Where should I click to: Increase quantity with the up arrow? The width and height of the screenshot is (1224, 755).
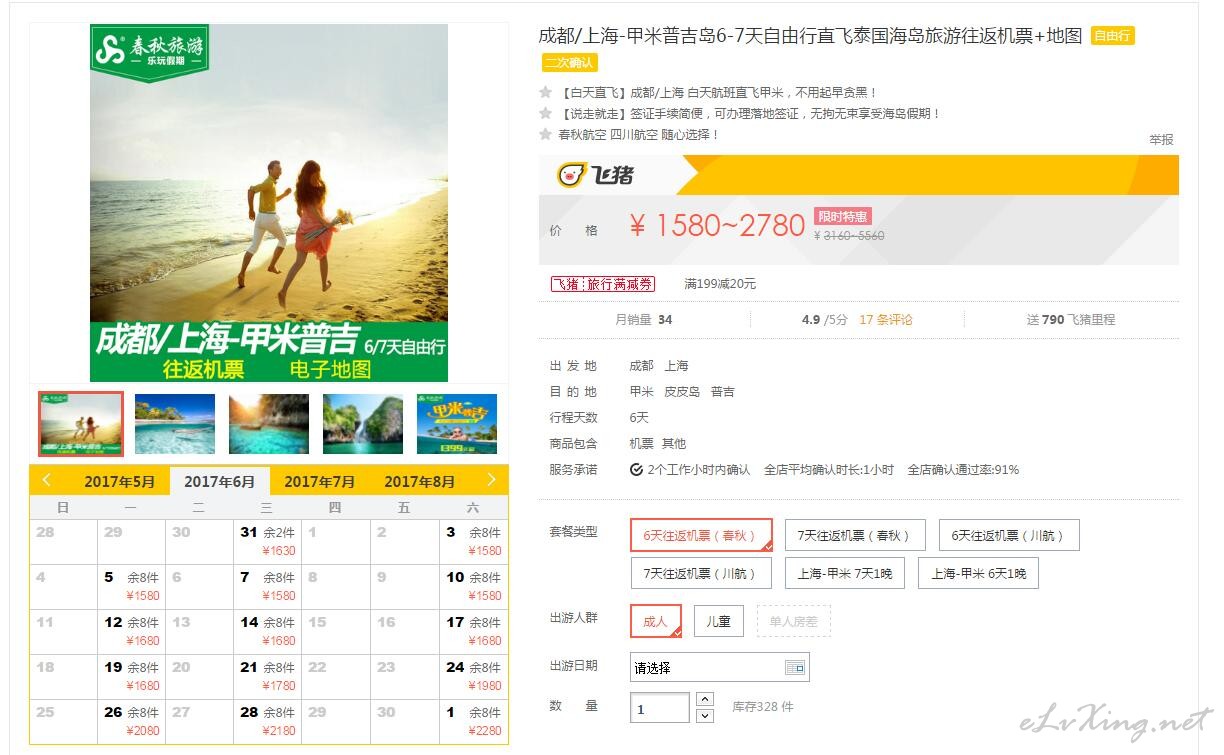(x=705, y=699)
